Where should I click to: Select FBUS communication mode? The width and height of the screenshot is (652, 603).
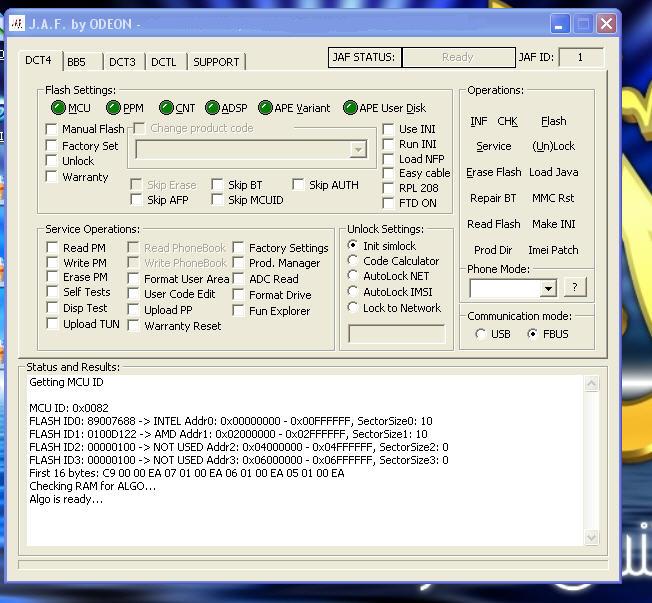pyautogui.click(x=532, y=334)
